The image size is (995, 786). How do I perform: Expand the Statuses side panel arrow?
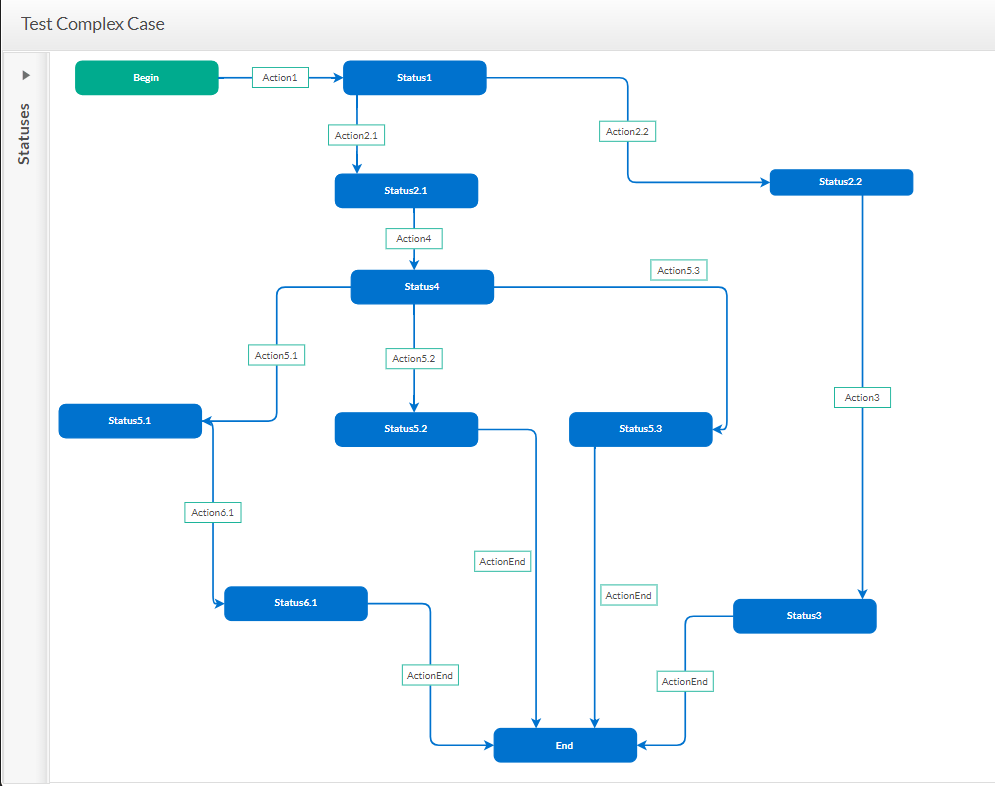pyautogui.click(x=26, y=75)
